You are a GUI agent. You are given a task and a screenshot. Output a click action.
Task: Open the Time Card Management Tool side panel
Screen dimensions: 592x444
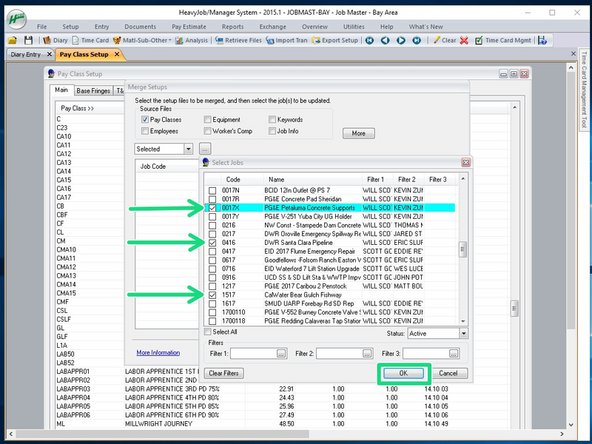[x=584, y=89]
